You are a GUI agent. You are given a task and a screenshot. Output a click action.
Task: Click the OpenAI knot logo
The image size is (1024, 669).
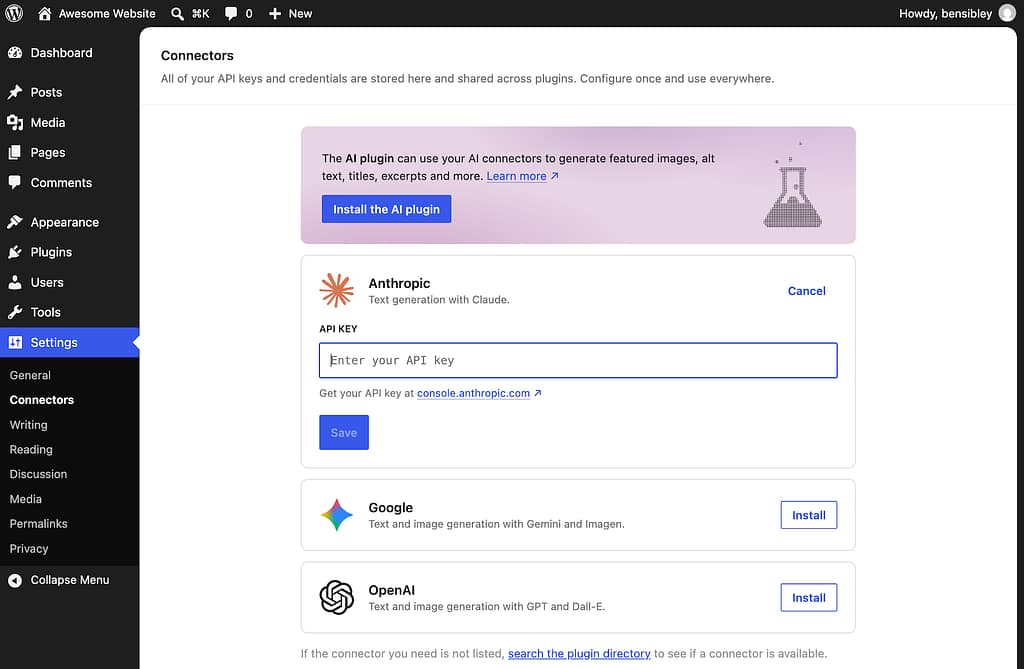[337, 597]
